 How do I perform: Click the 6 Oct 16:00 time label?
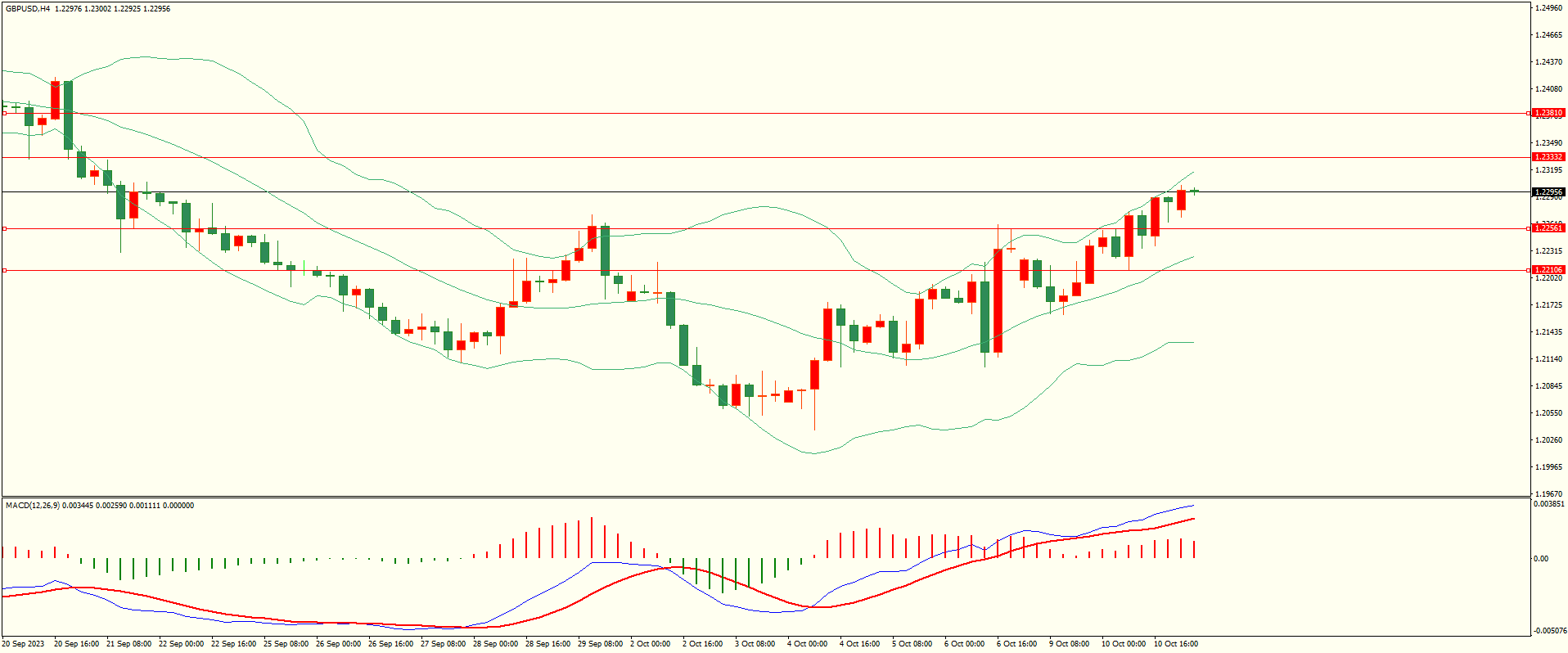[x=1016, y=644]
